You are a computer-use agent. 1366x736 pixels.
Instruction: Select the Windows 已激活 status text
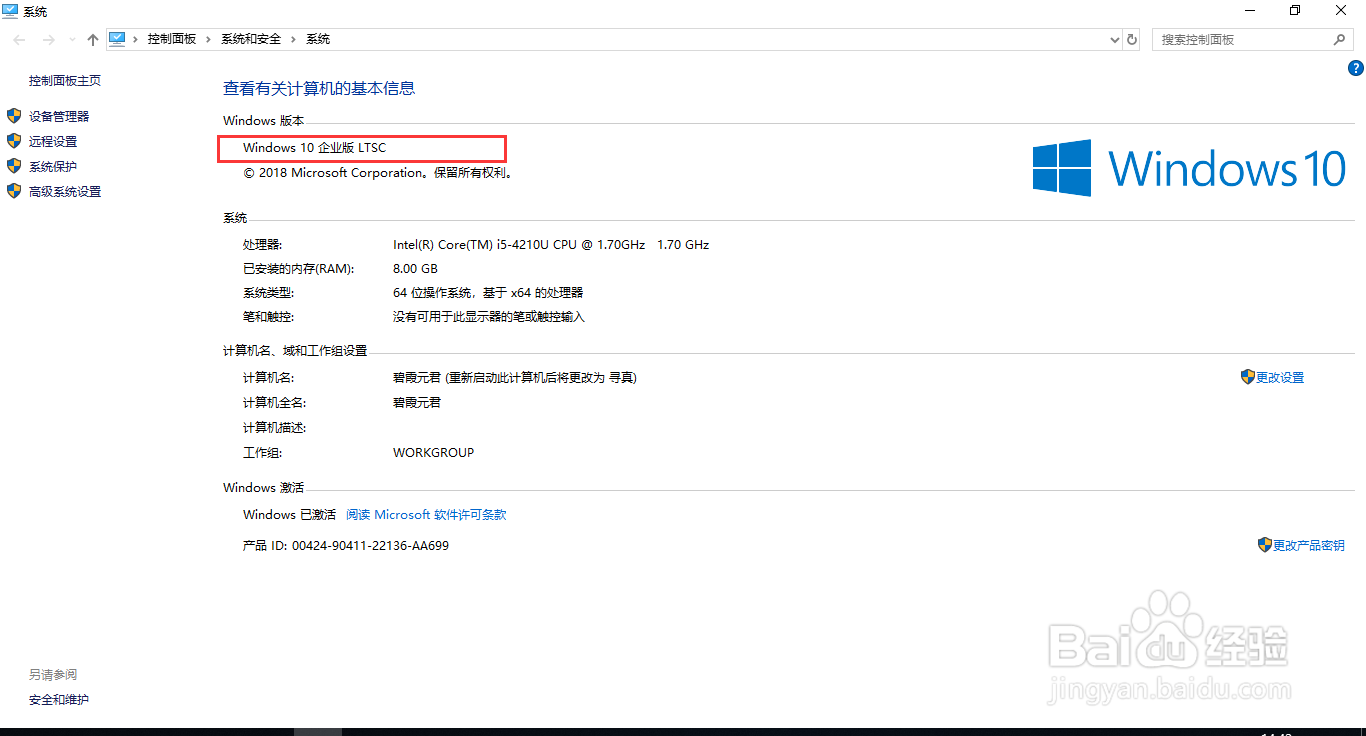pyautogui.click(x=289, y=515)
